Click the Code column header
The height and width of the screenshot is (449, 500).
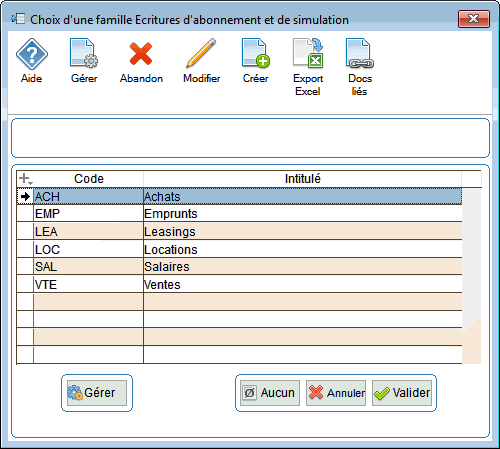pos(89,179)
